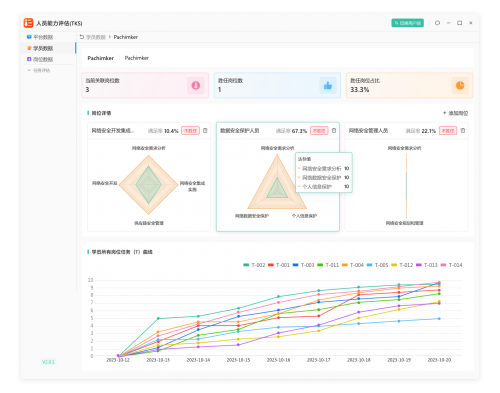Open the third sidebar item with purple icon
The width and height of the screenshot is (500, 393).
coord(40,59)
